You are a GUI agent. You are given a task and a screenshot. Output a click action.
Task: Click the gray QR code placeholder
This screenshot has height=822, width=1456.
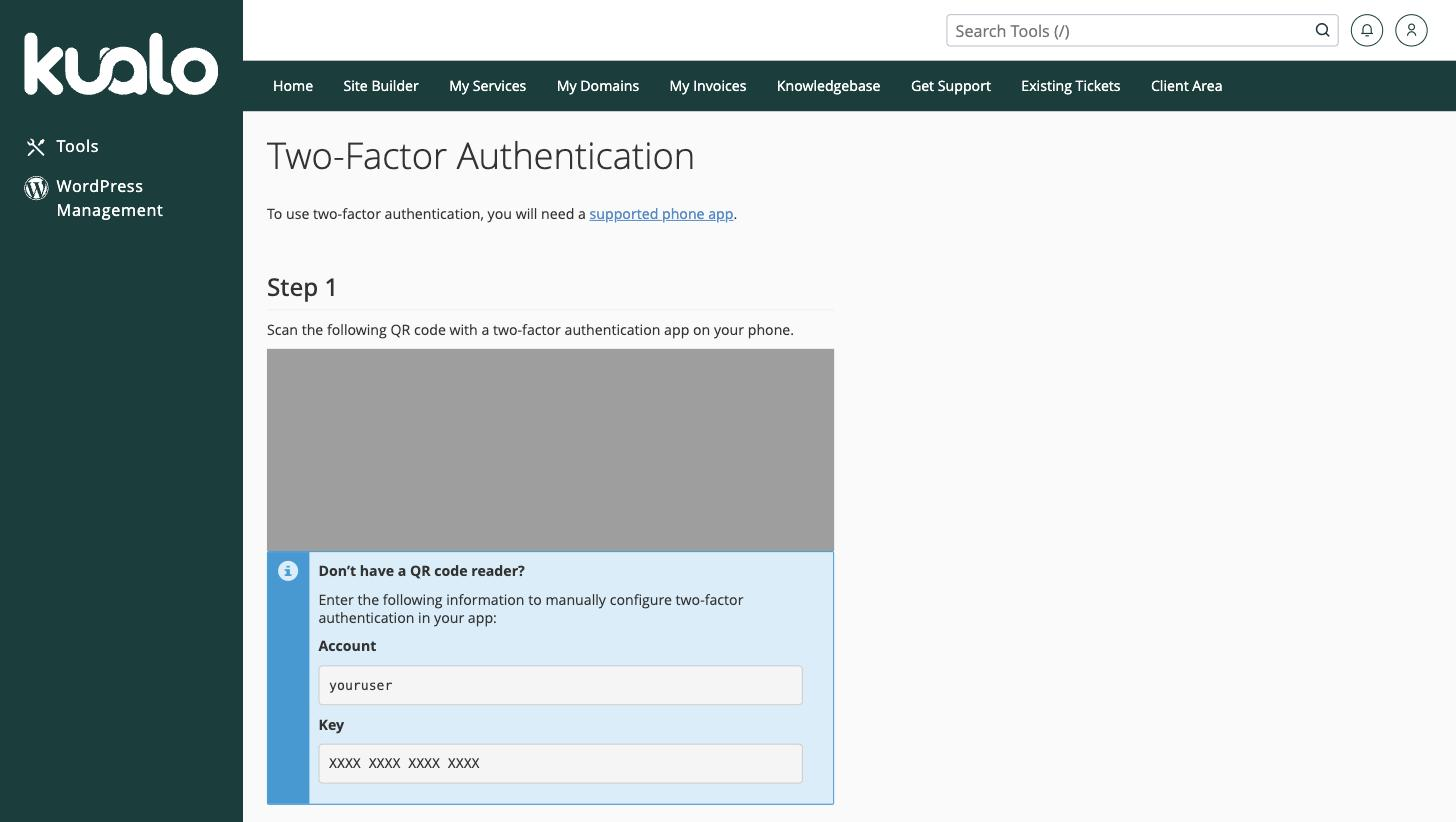(x=550, y=450)
